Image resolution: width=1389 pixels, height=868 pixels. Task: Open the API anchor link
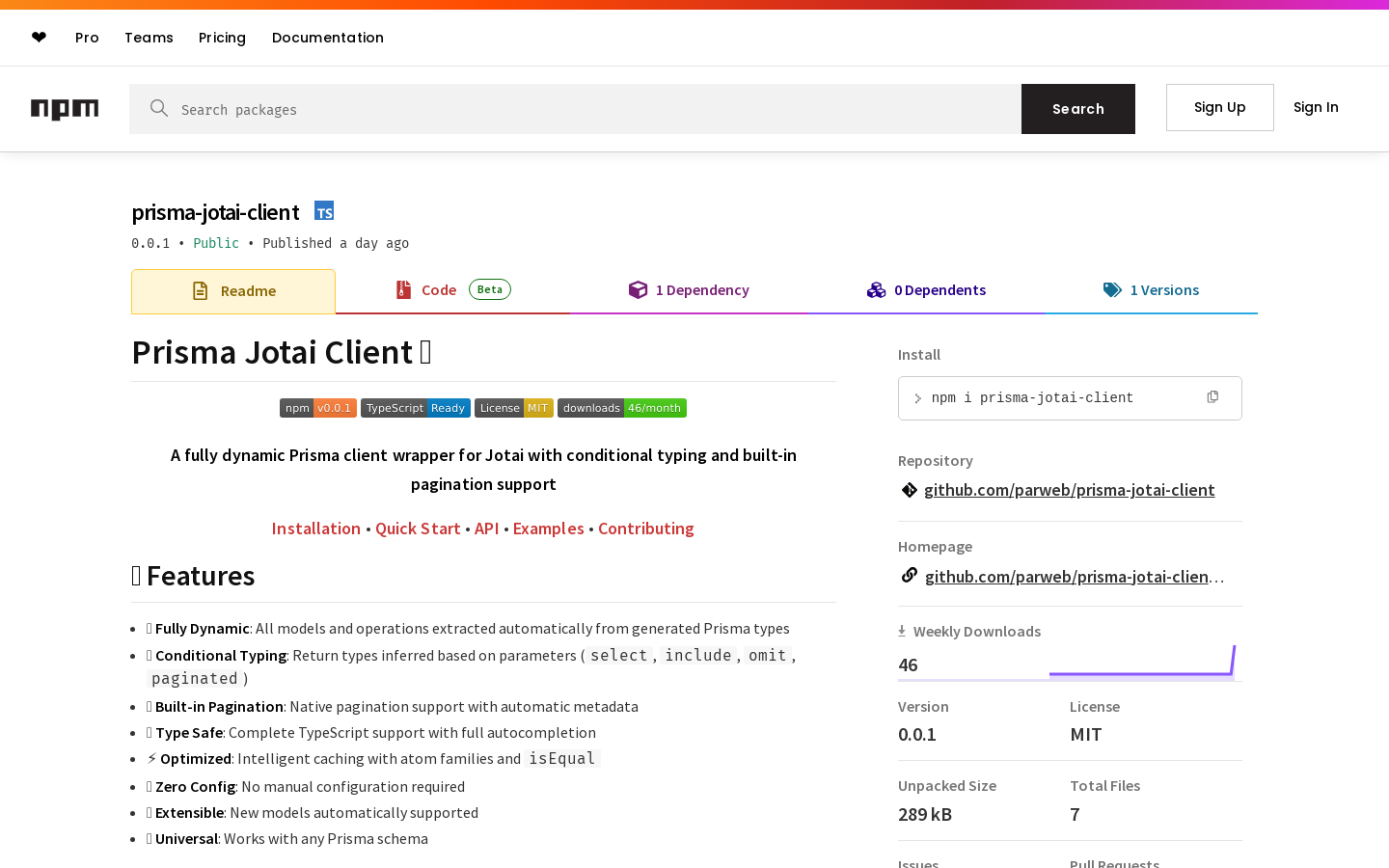(487, 529)
